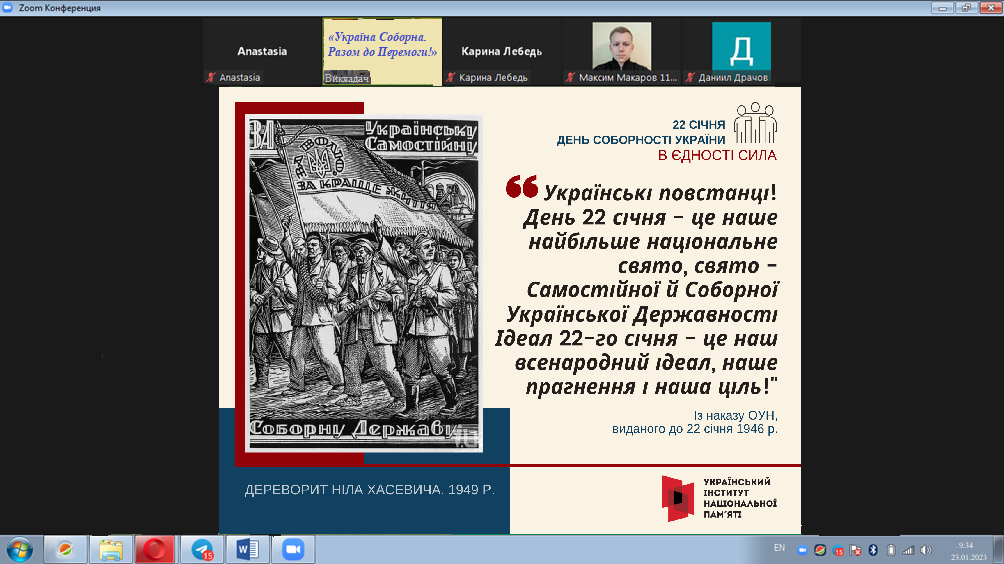
Task: Click the Ukrainian Institute of National Memory logo
Action: tap(719, 498)
